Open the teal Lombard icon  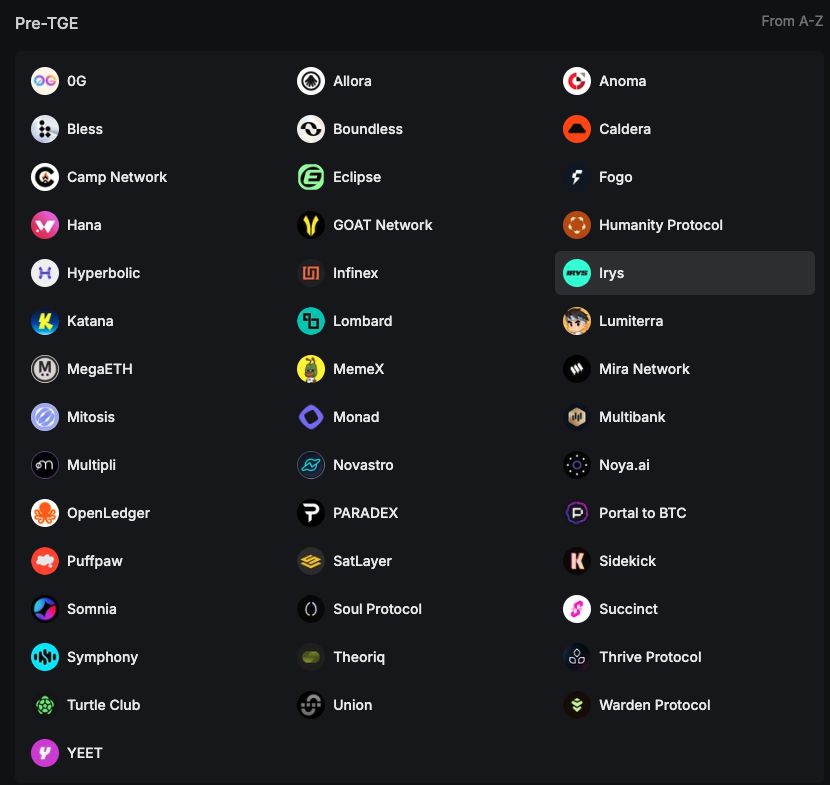pyautogui.click(x=311, y=321)
